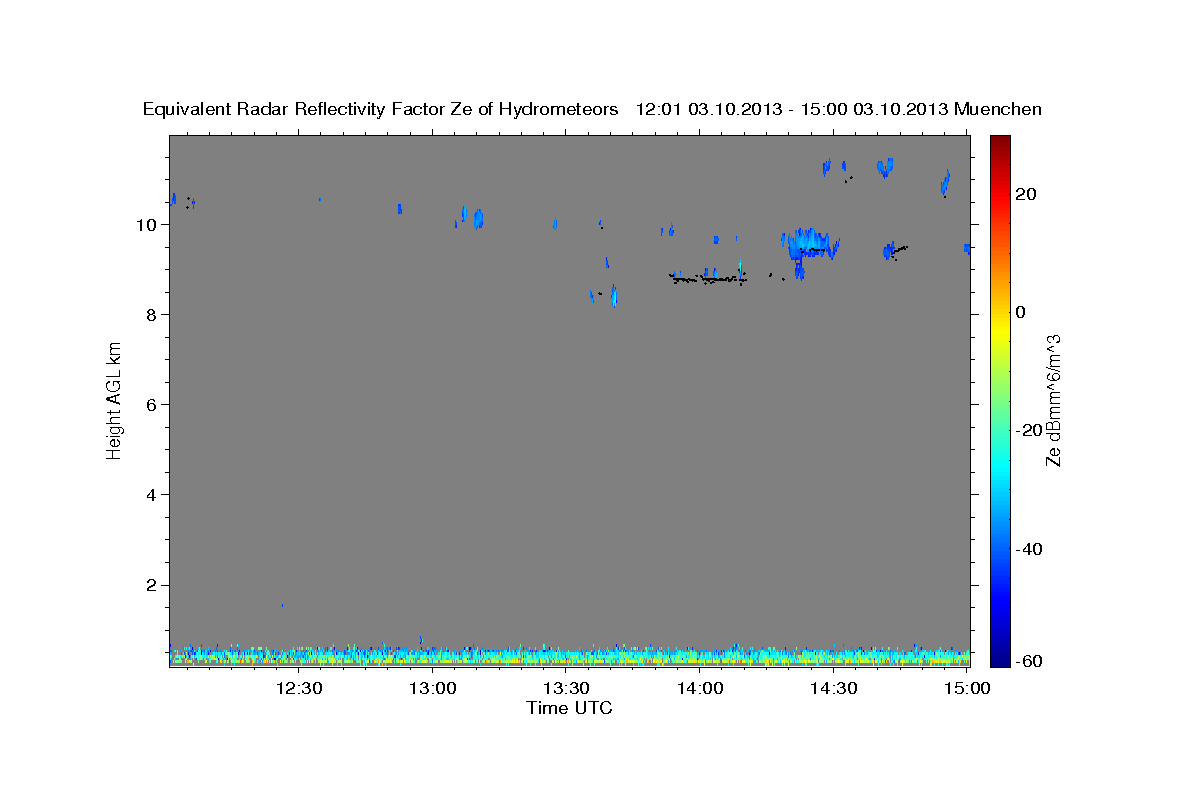
Task: Click the black dotted cloud-base line near 14:00
Action: [x=709, y=280]
